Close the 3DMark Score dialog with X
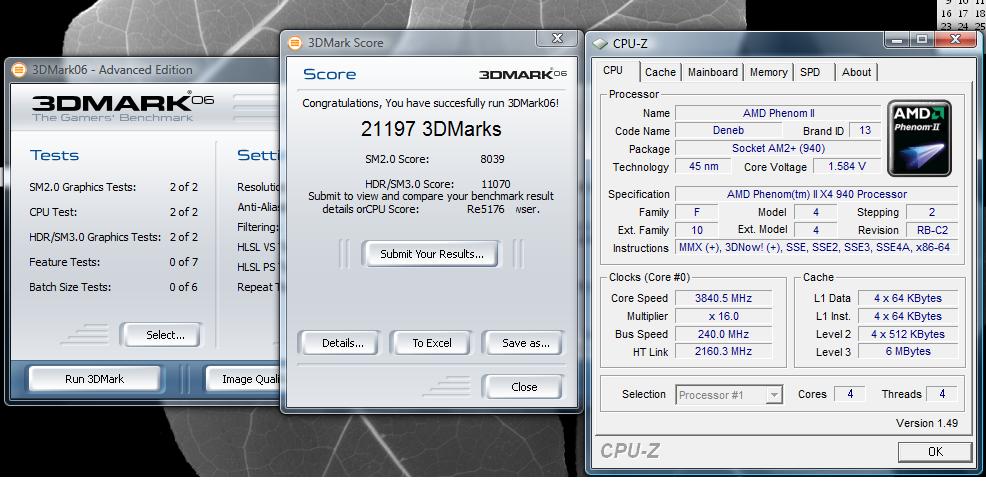The width and height of the screenshot is (986, 504). 557,38
